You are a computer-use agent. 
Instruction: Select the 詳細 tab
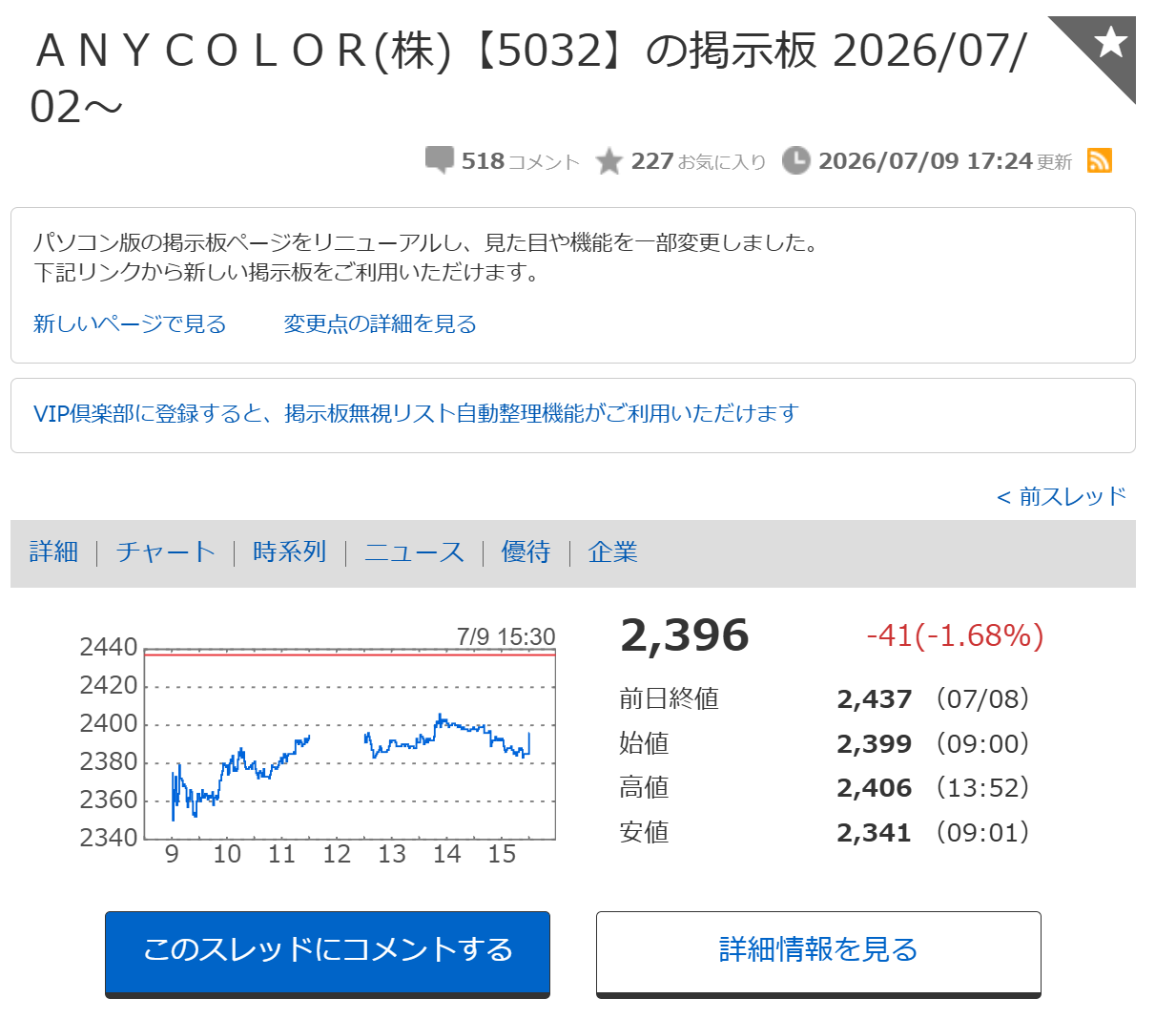point(53,551)
